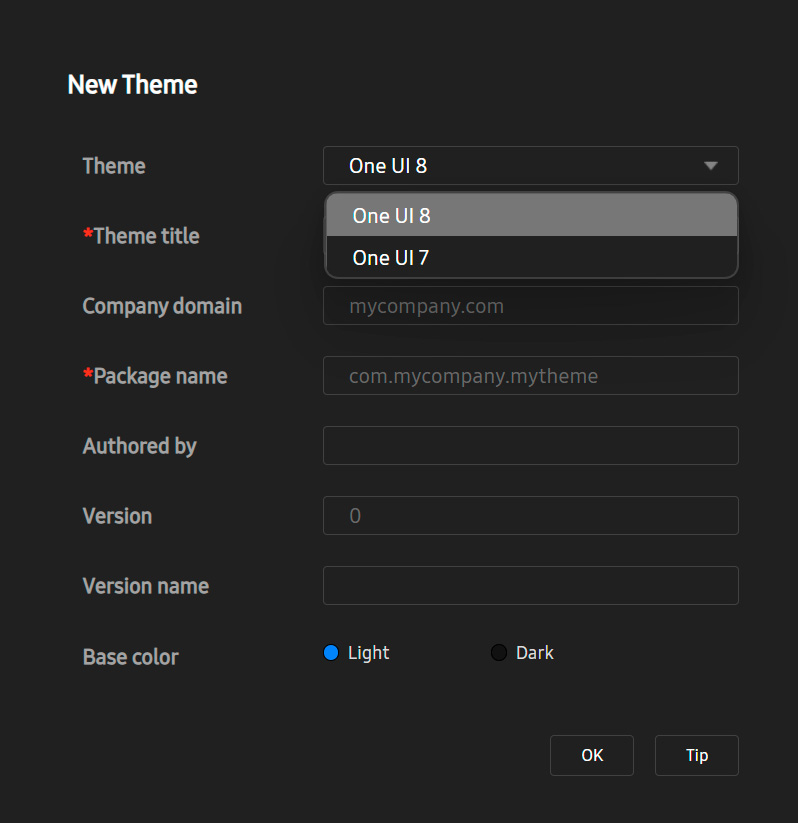Select One UI 8 from dropdown list
The width and height of the screenshot is (798, 823).
pos(531,215)
